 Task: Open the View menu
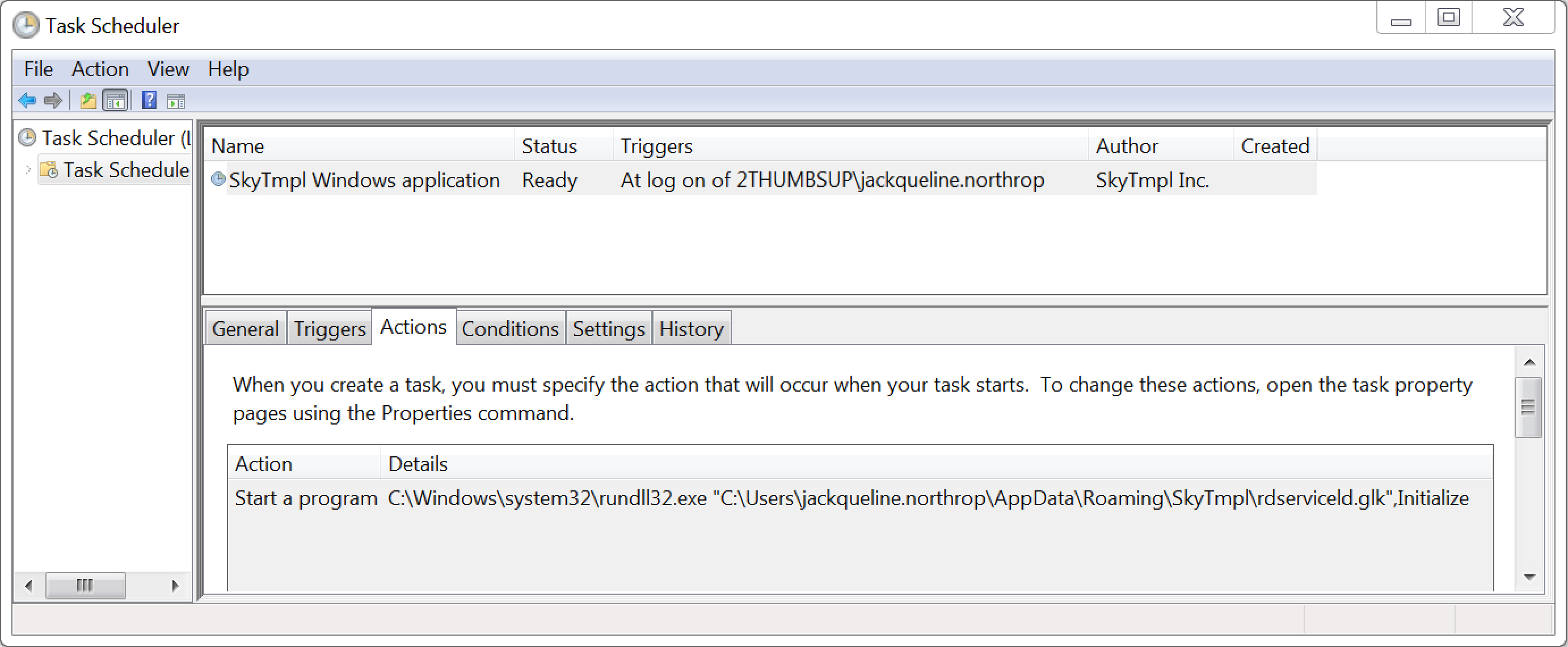pyautogui.click(x=168, y=69)
